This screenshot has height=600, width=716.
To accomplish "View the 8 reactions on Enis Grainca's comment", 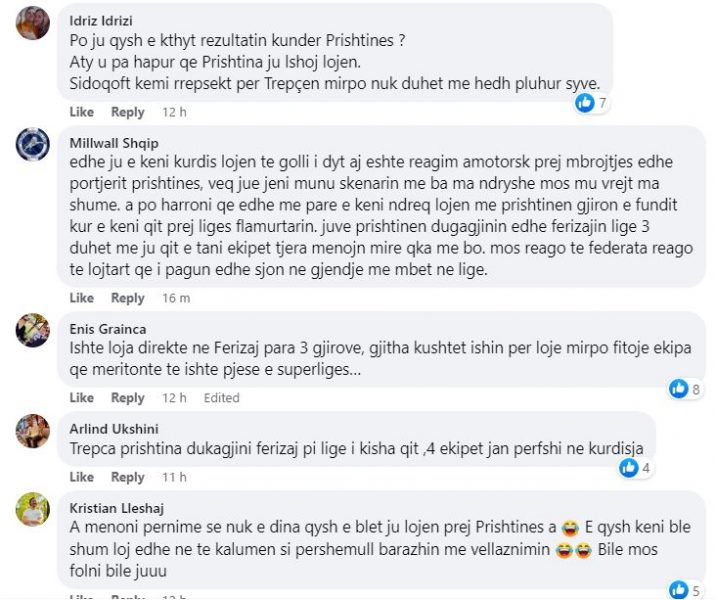I will 685,389.
